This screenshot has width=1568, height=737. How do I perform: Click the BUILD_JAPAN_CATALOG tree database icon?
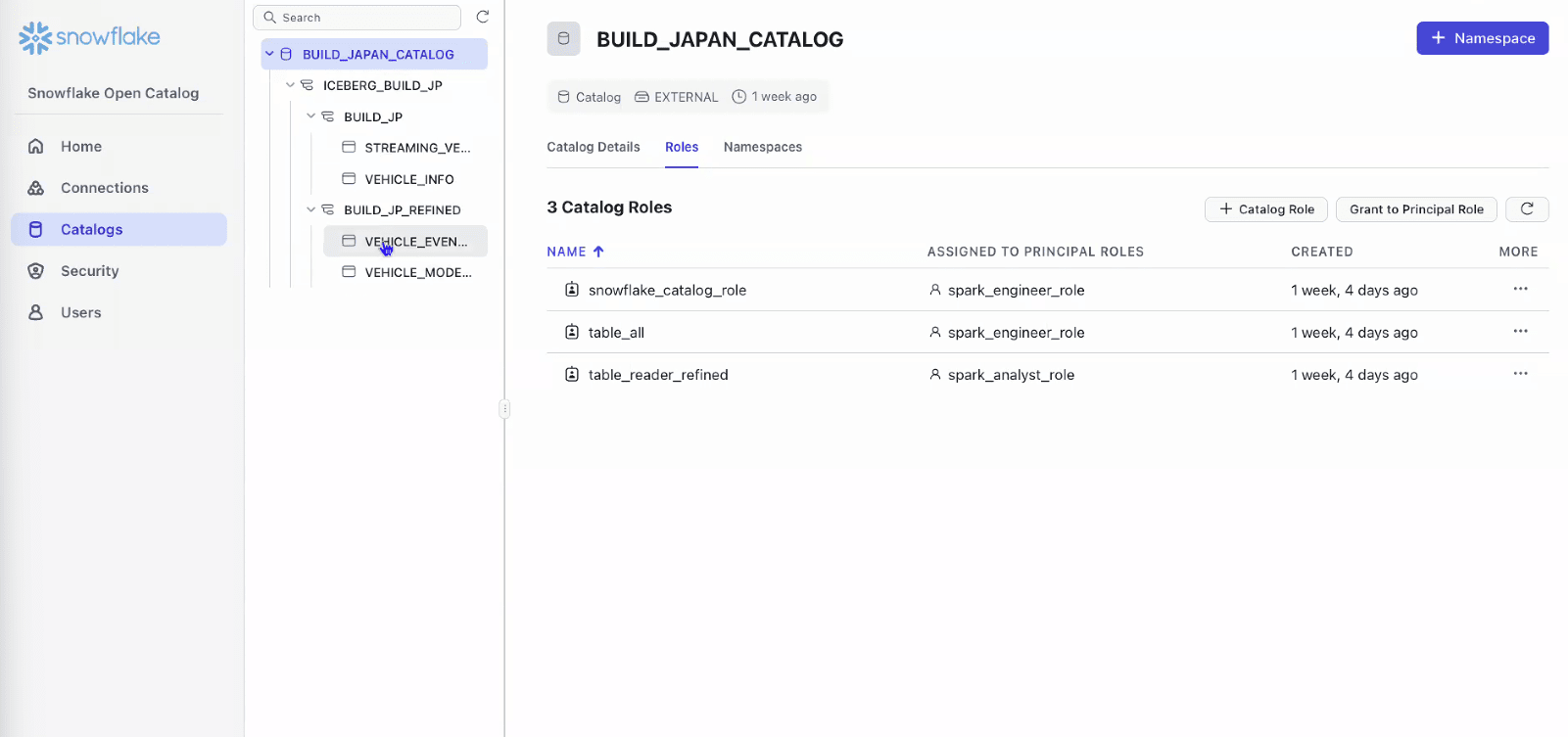point(286,54)
